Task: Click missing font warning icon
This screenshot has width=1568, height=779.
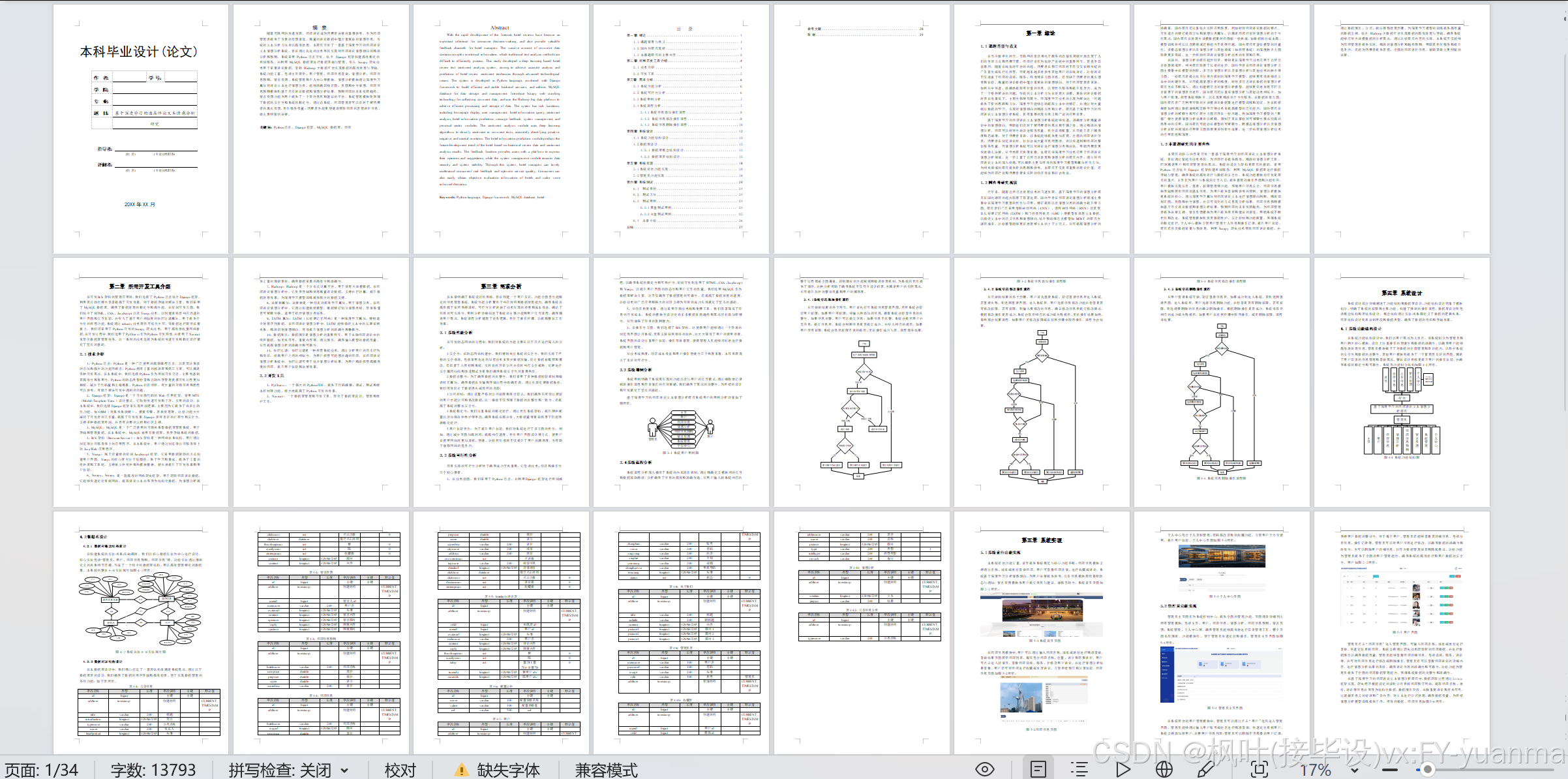Action: pos(461,770)
